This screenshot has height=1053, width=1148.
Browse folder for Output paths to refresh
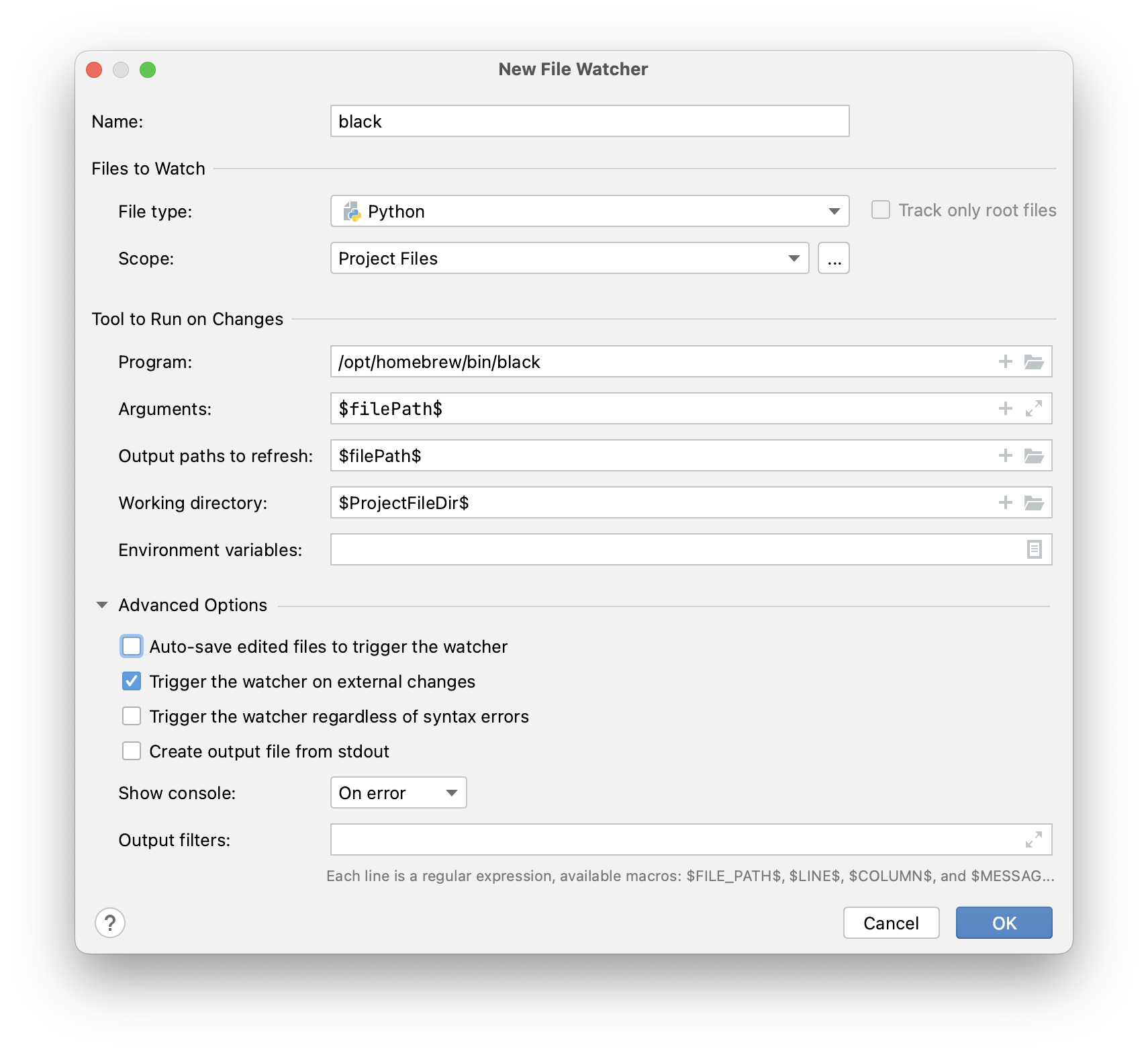tap(1034, 456)
